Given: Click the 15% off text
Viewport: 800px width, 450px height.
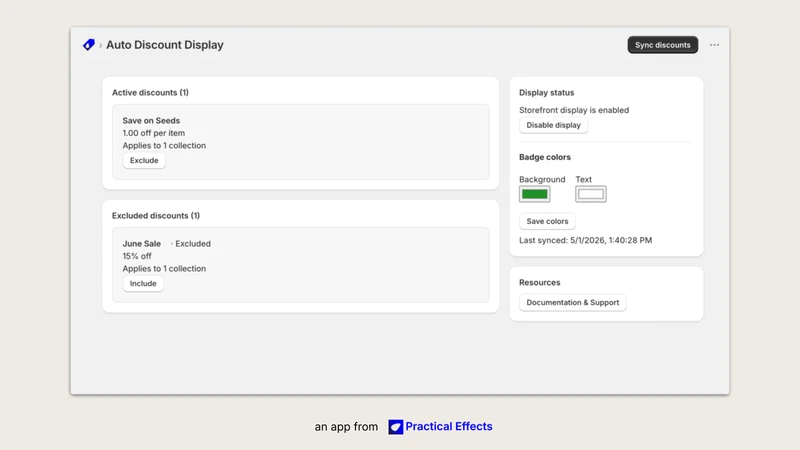Looking at the screenshot, I should (137, 256).
